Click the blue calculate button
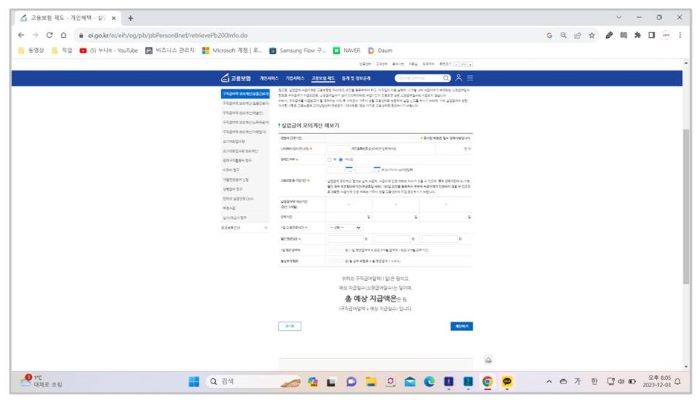This screenshot has height=400, width=700. pyautogui.click(x=461, y=326)
